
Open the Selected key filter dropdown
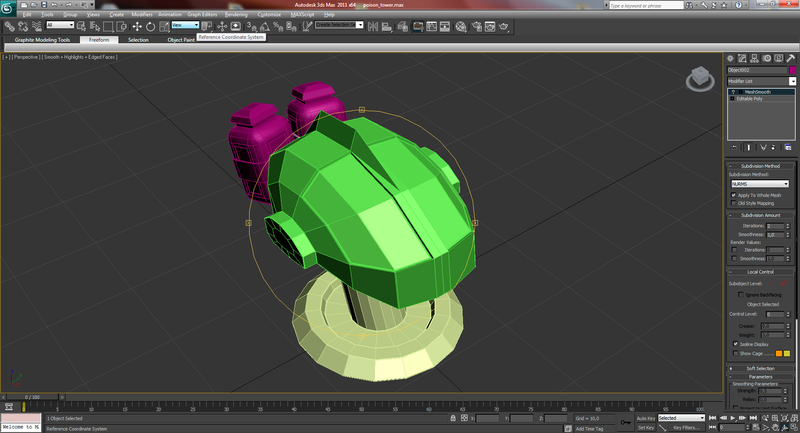point(681,418)
